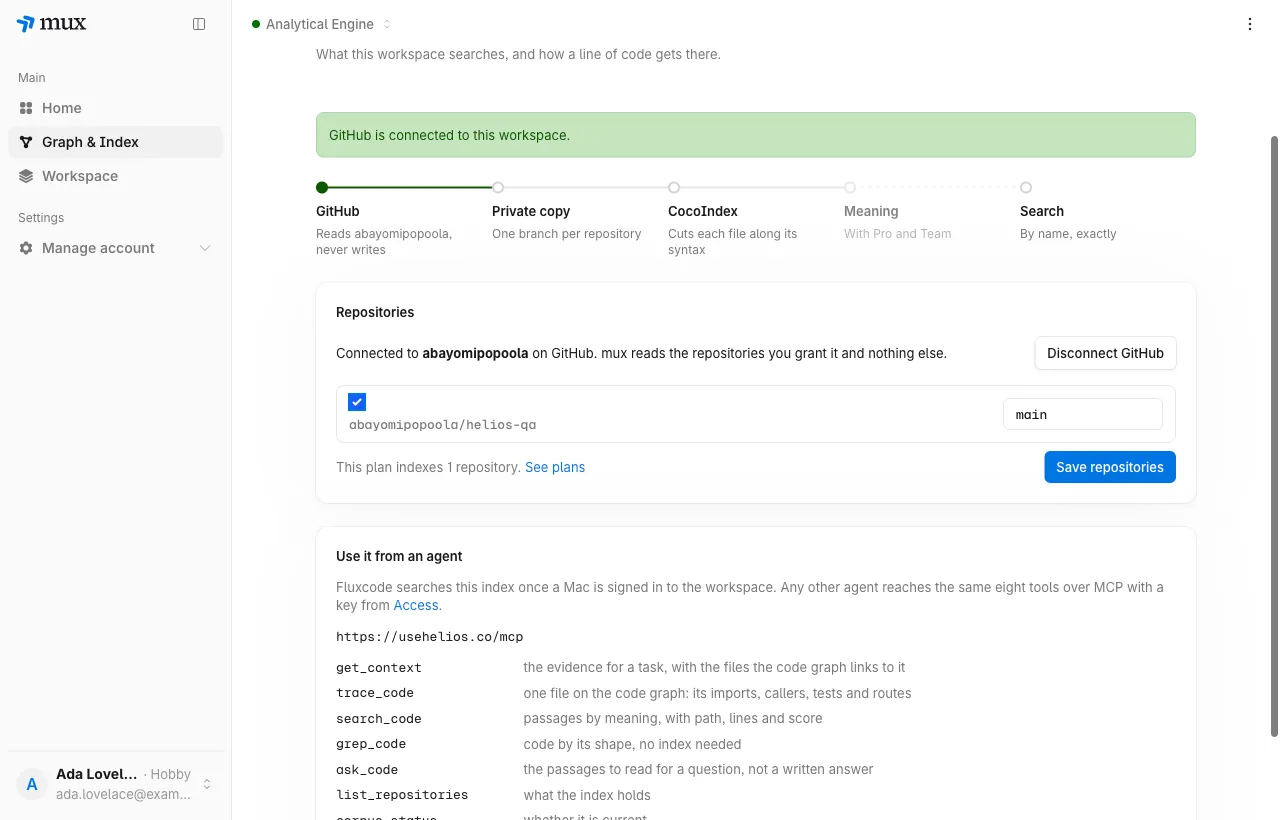Open the See plans link
This screenshot has height=820, width=1280.
pyautogui.click(x=555, y=467)
